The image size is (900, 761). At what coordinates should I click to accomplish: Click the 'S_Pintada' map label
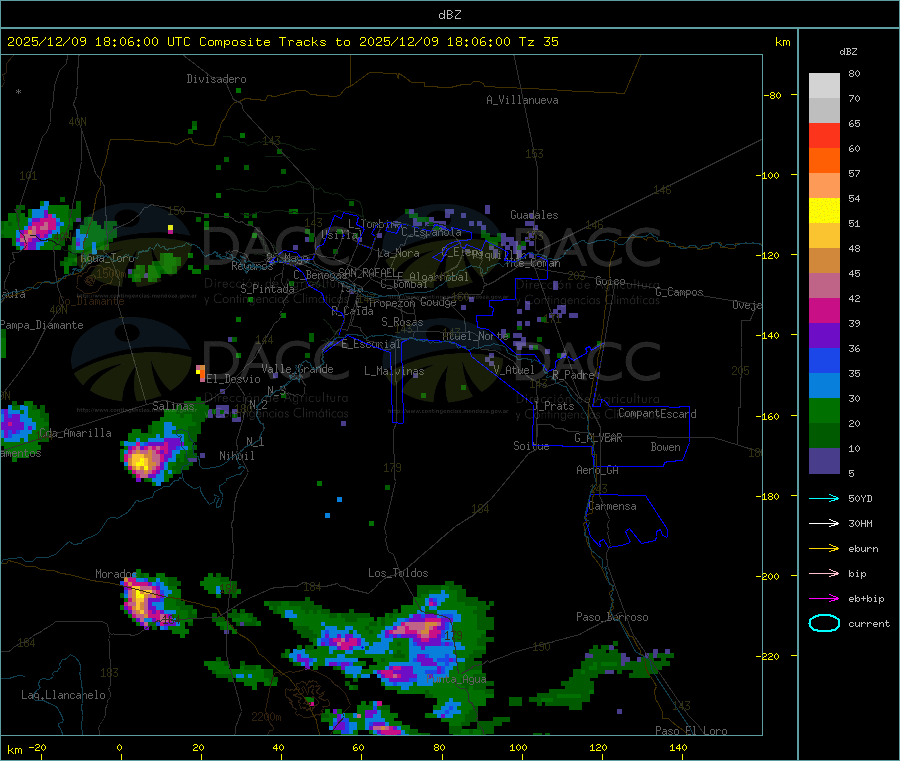[267, 289]
